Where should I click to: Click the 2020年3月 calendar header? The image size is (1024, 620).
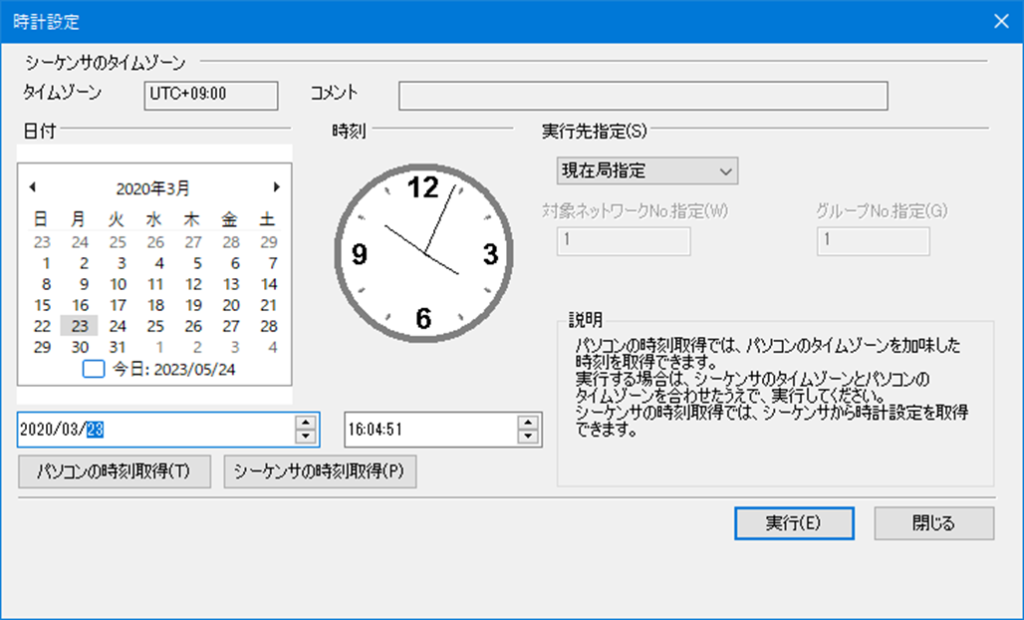click(x=153, y=187)
